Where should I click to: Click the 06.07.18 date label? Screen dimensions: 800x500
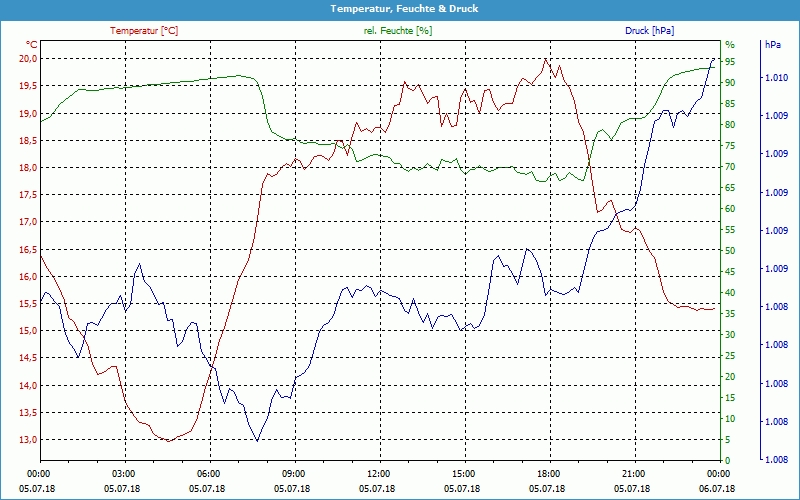pyautogui.click(x=718, y=487)
